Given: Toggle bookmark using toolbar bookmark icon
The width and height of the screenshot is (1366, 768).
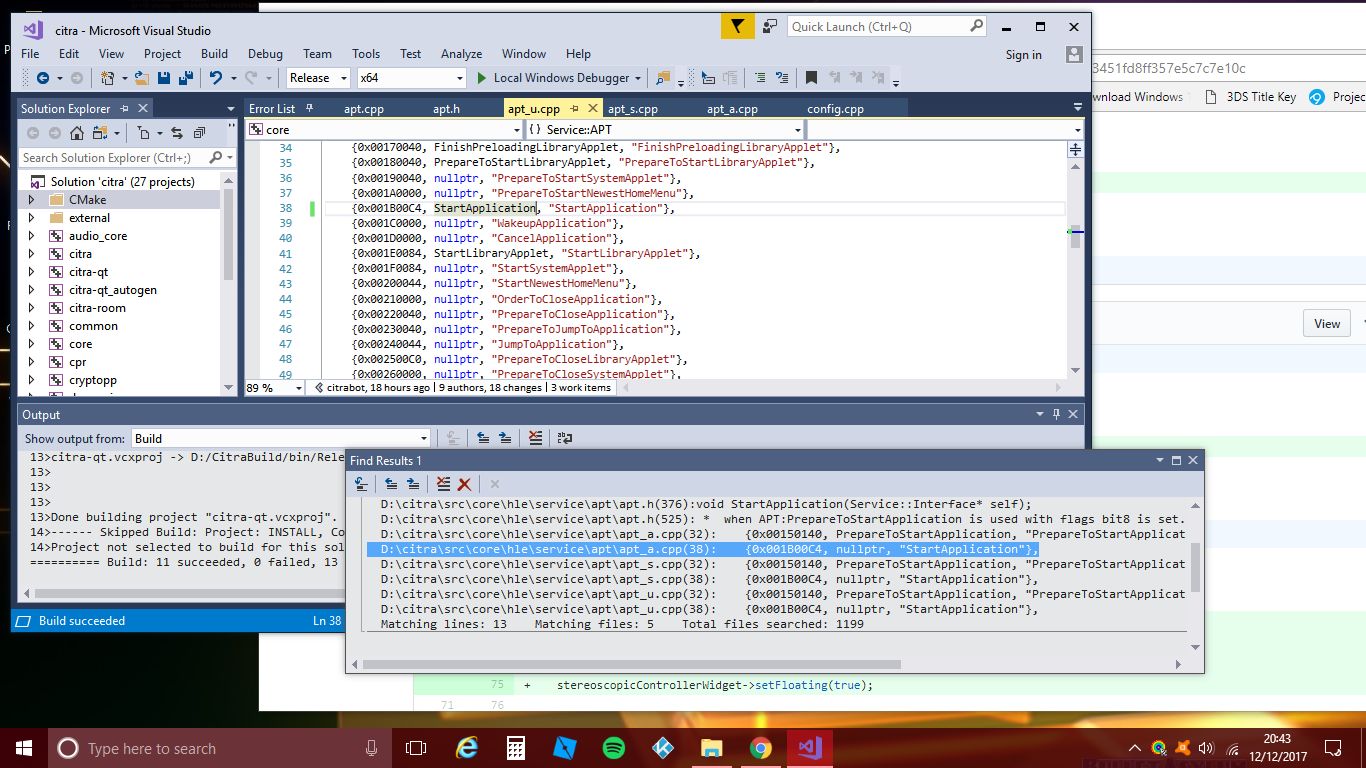Looking at the screenshot, I should point(811,78).
